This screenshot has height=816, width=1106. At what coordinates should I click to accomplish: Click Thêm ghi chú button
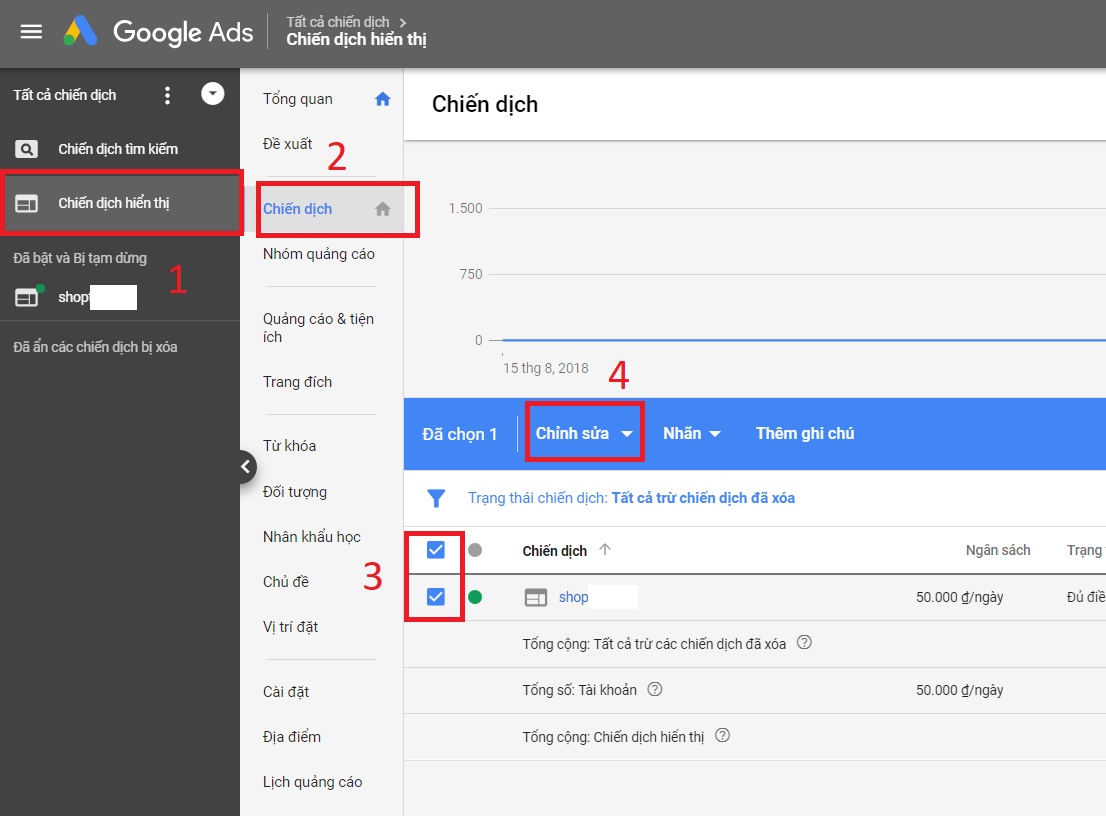click(805, 434)
